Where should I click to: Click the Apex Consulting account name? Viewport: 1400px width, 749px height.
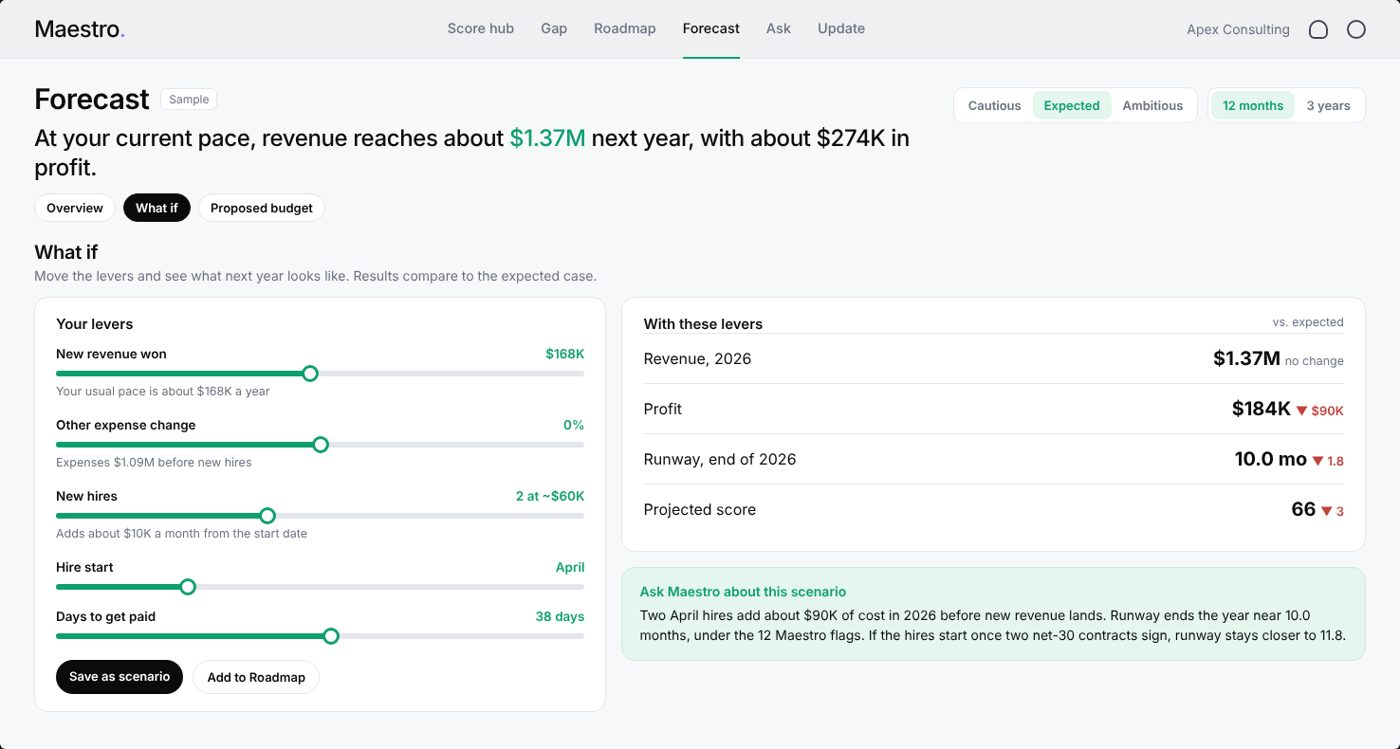[1238, 30]
